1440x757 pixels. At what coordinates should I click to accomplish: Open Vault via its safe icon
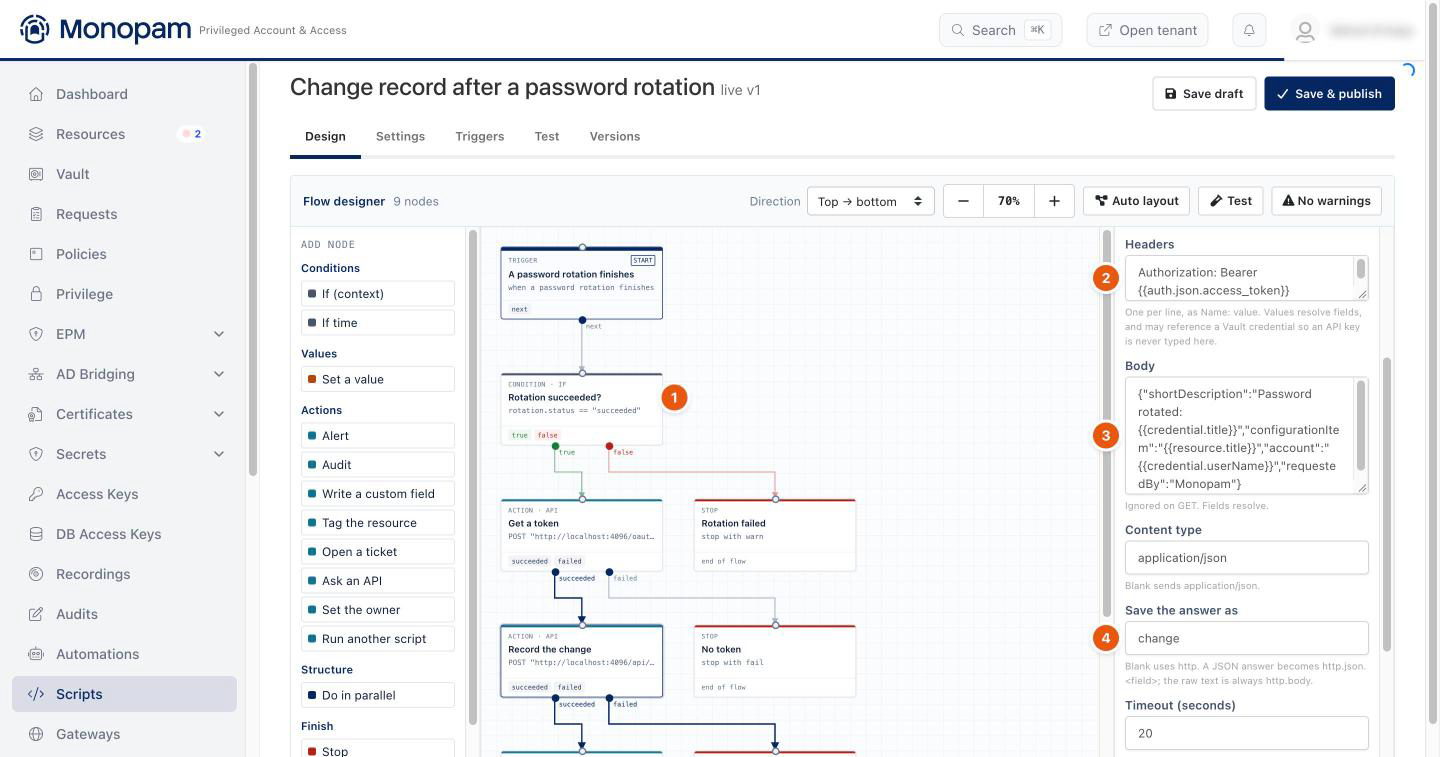[36, 174]
